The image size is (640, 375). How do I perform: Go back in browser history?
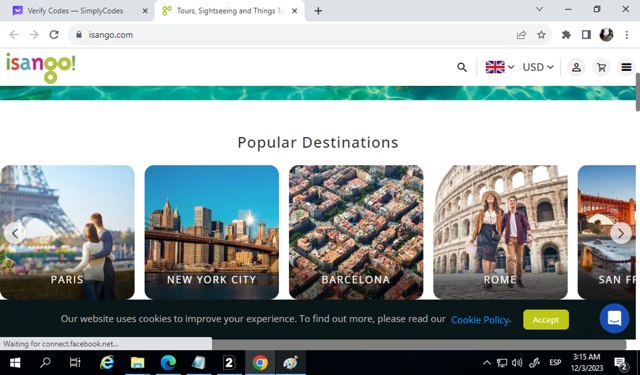(x=14, y=35)
